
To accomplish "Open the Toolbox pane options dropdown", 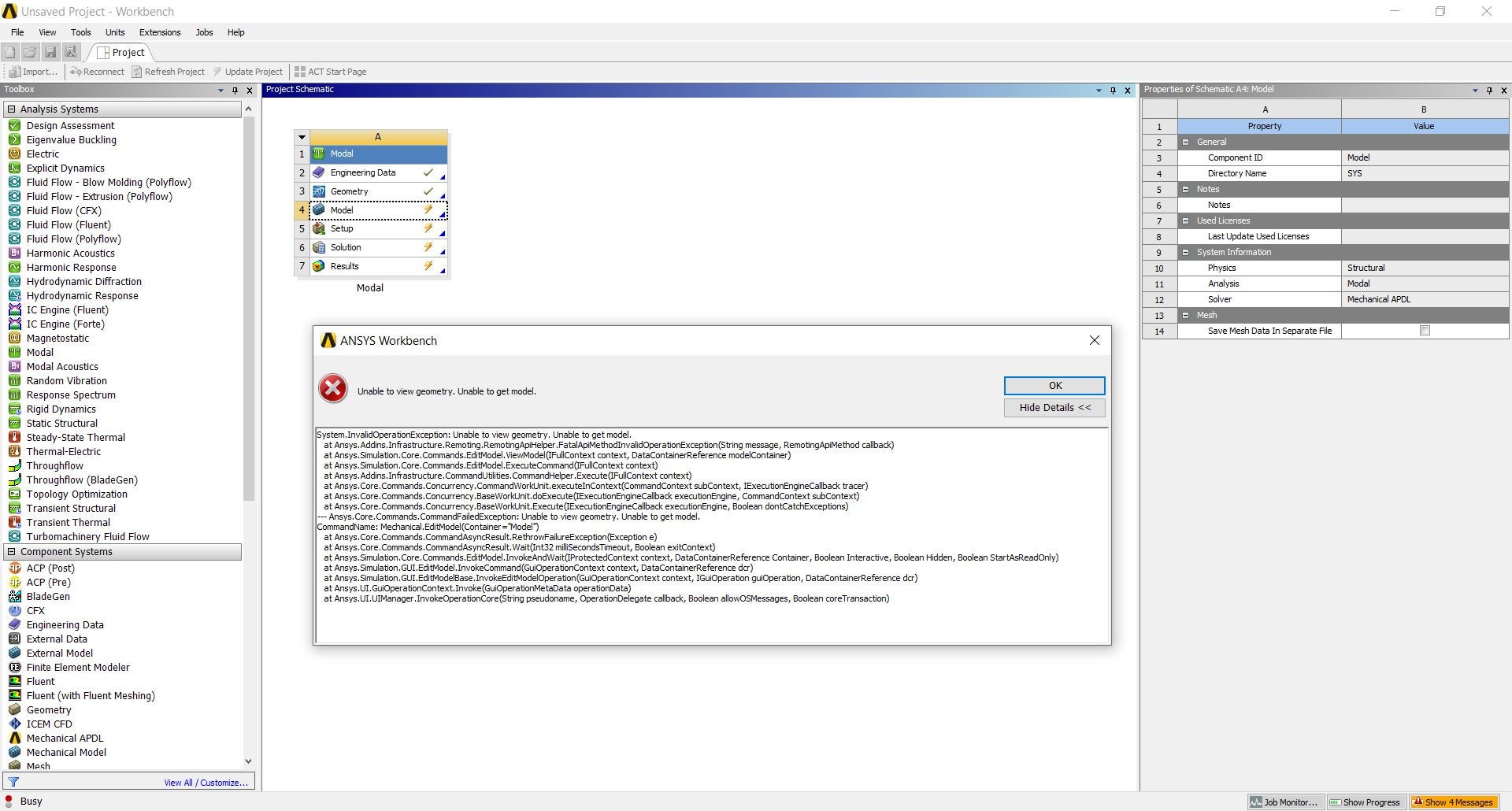I will coord(220,91).
